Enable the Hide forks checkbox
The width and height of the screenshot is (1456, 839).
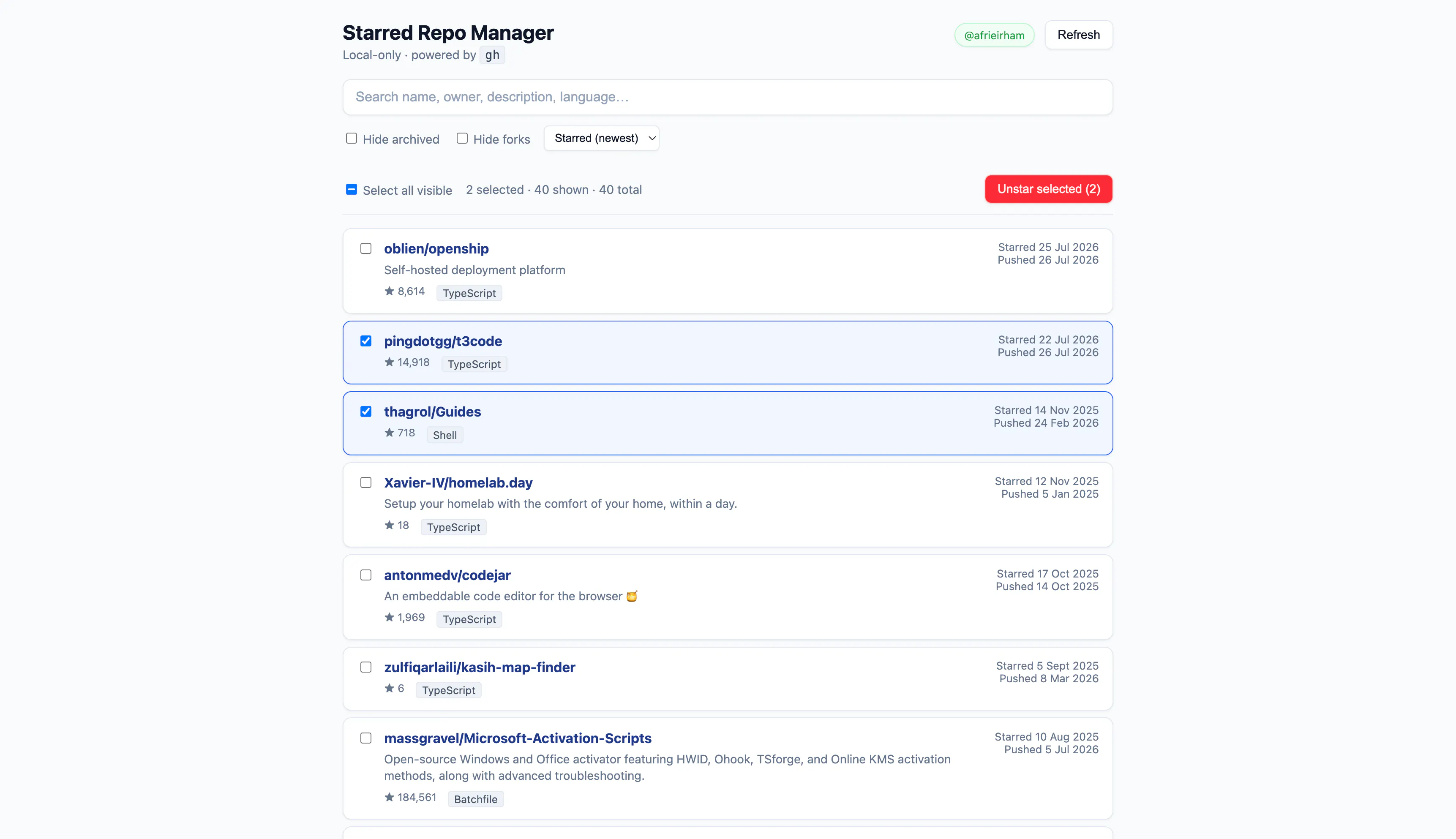(x=461, y=138)
